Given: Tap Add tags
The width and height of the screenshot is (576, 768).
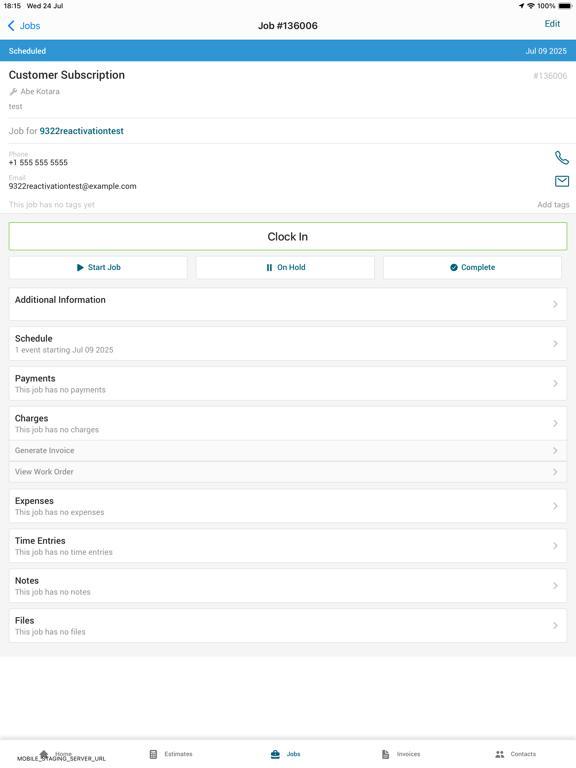Looking at the screenshot, I should [x=553, y=205].
